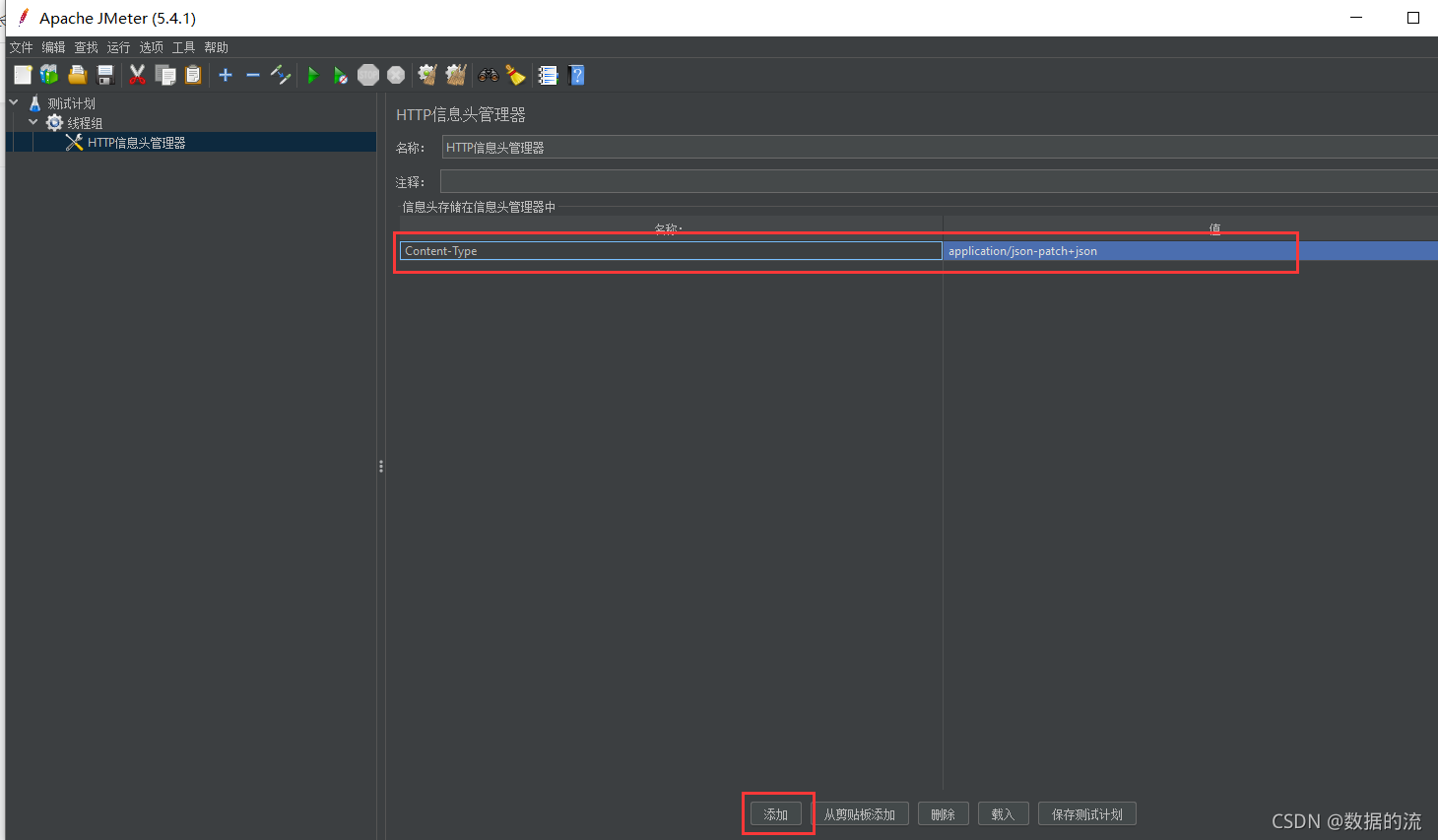The height and width of the screenshot is (840, 1438).
Task: Click the 值 column header
Action: coord(1190,228)
